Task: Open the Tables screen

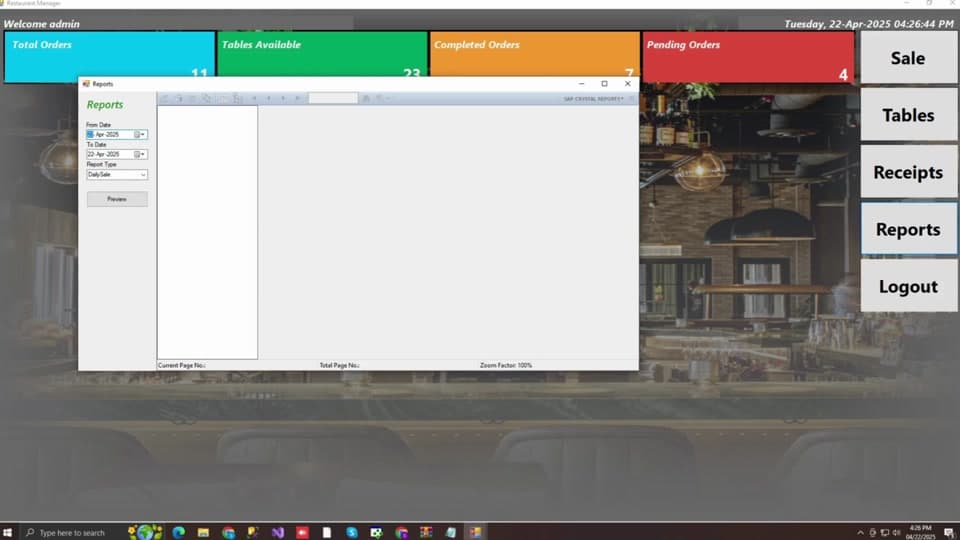Action: point(909,115)
